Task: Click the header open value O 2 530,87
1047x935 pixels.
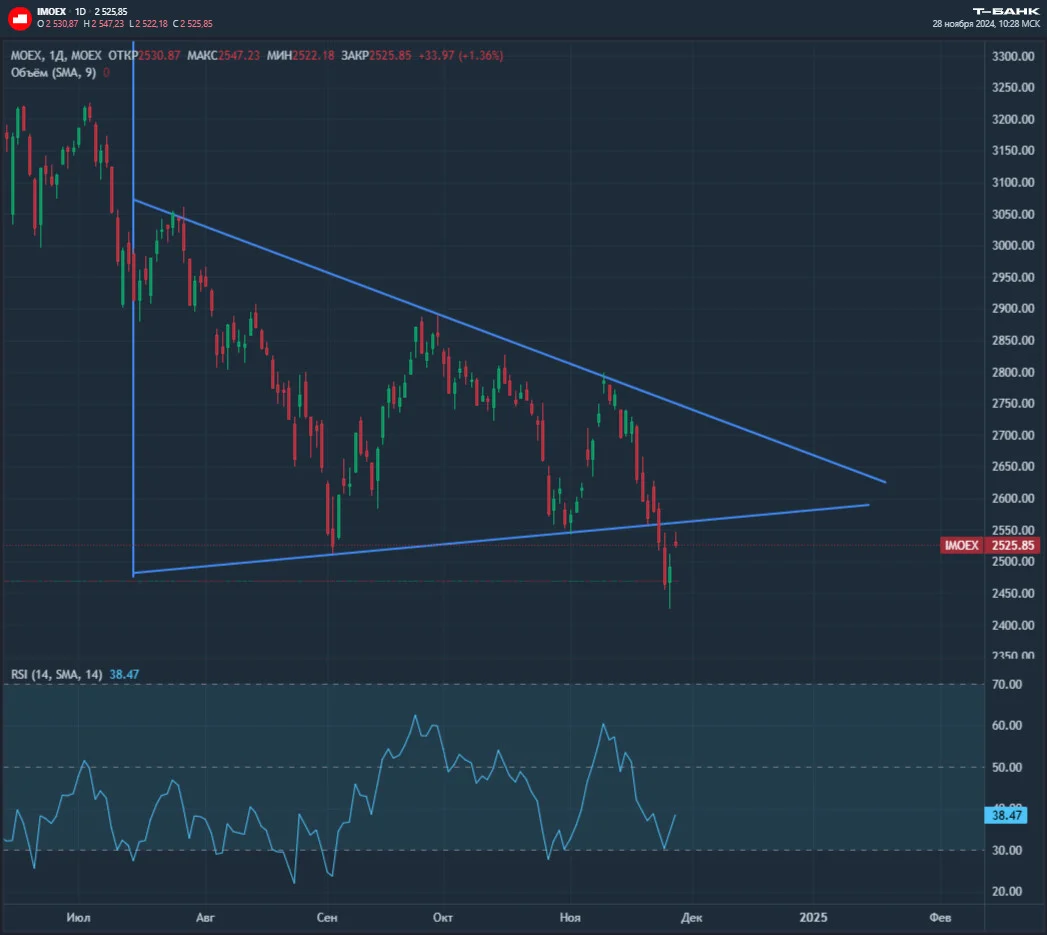Action: (57, 24)
